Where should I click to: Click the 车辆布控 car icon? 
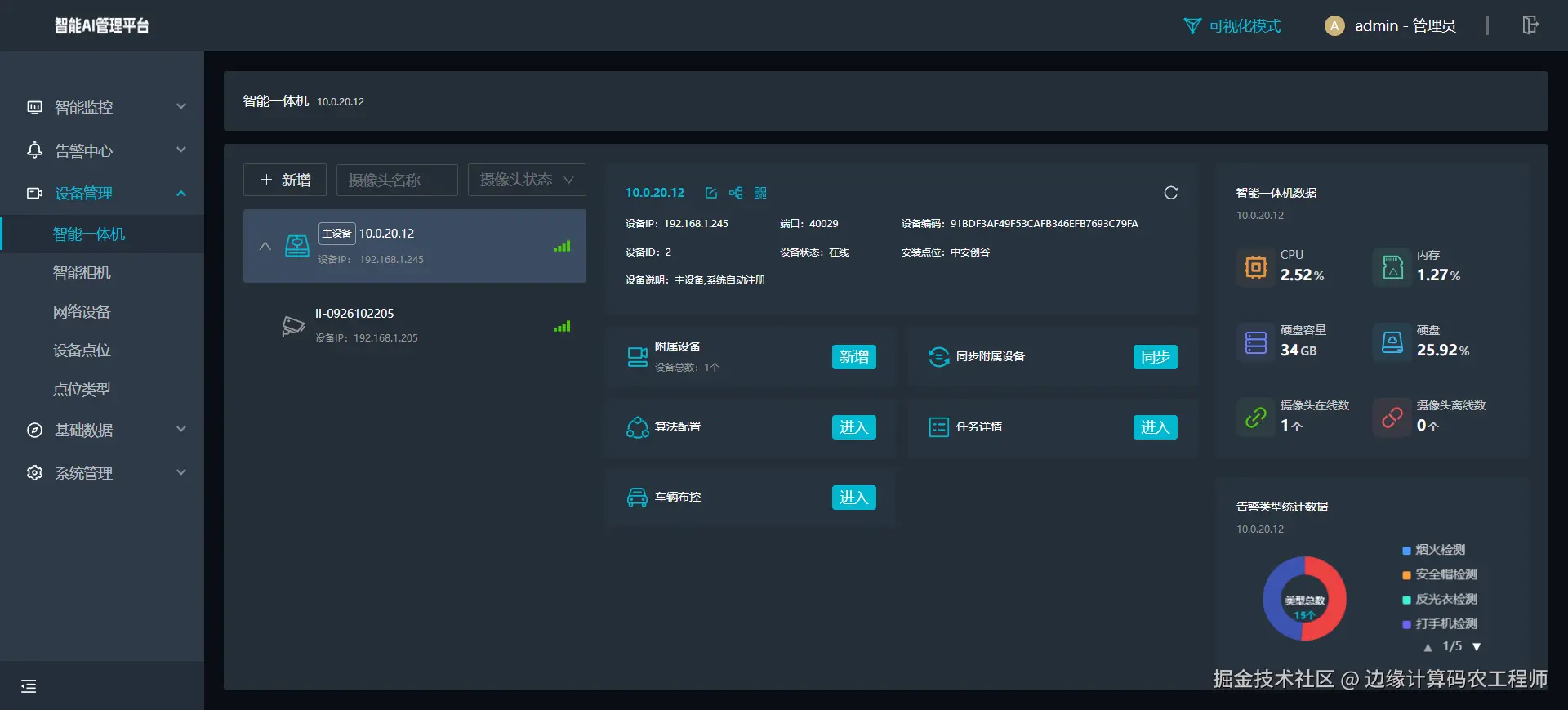tap(638, 498)
